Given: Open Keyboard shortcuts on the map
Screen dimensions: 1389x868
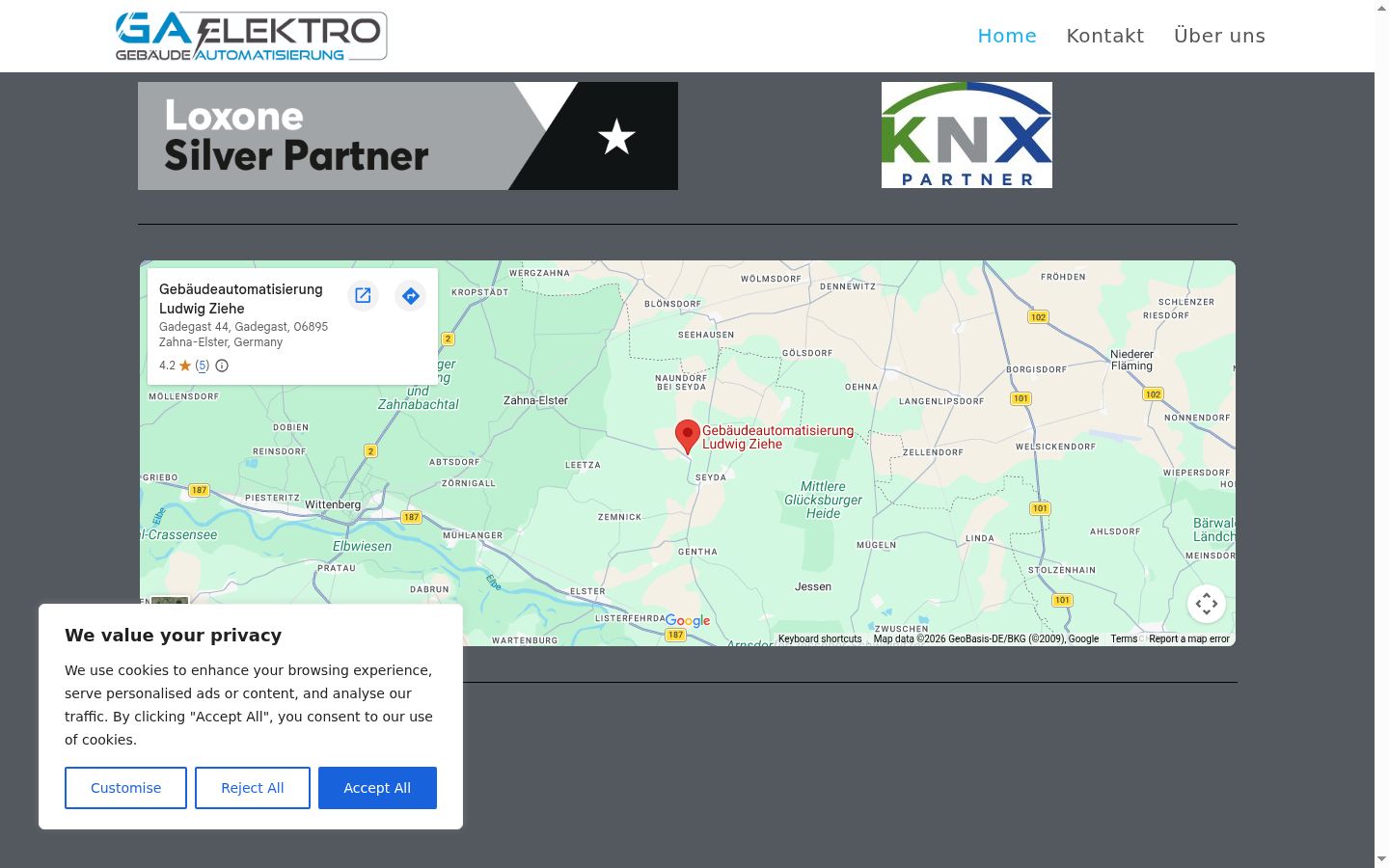Looking at the screenshot, I should pos(820,638).
